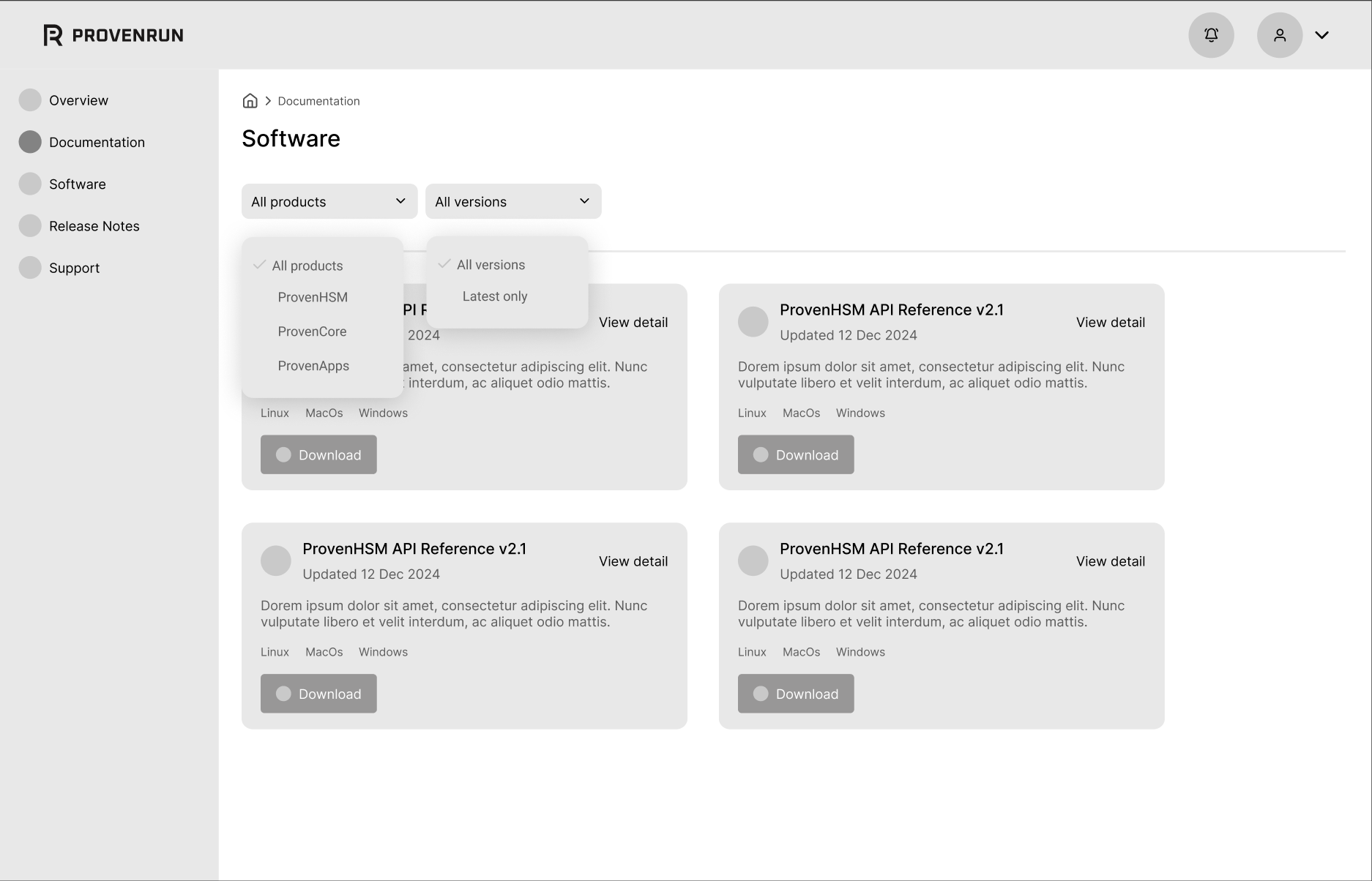The height and width of the screenshot is (881, 1372).
Task: Click the Documentation breadcrumb link
Action: [x=318, y=101]
